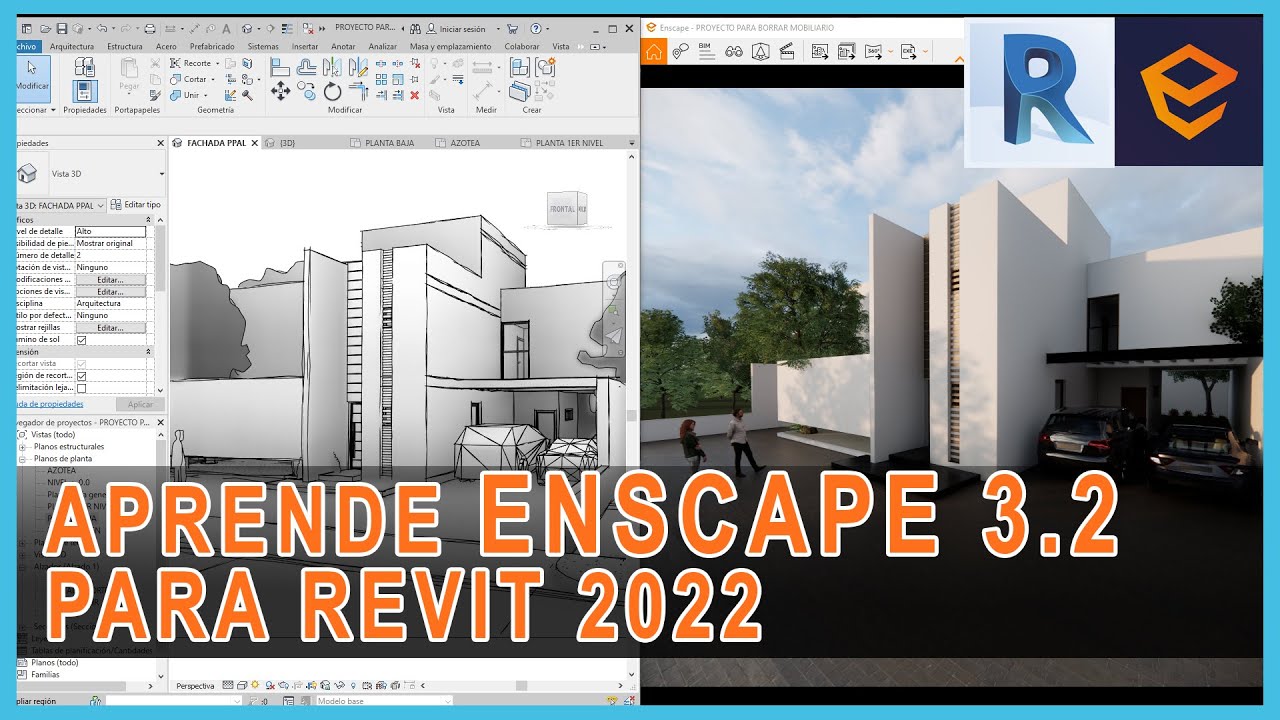1280x720 pixels.
Task: Select the Rotate tool in Modificar panel
Action: pos(333,93)
